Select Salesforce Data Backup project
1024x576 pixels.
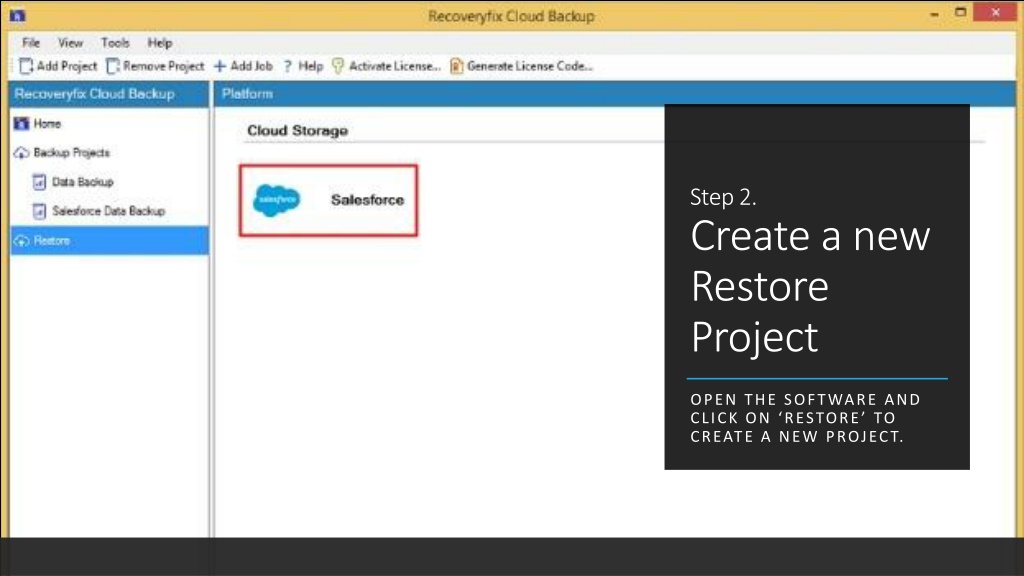(x=108, y=211)
